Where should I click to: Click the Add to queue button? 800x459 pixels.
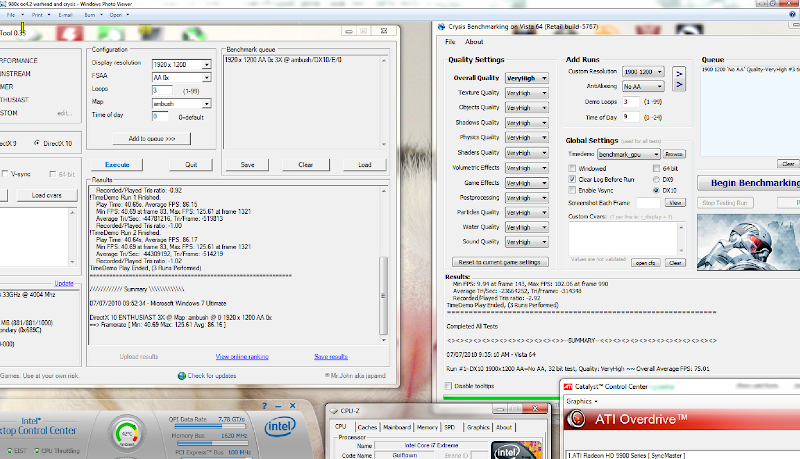[152, 139]
